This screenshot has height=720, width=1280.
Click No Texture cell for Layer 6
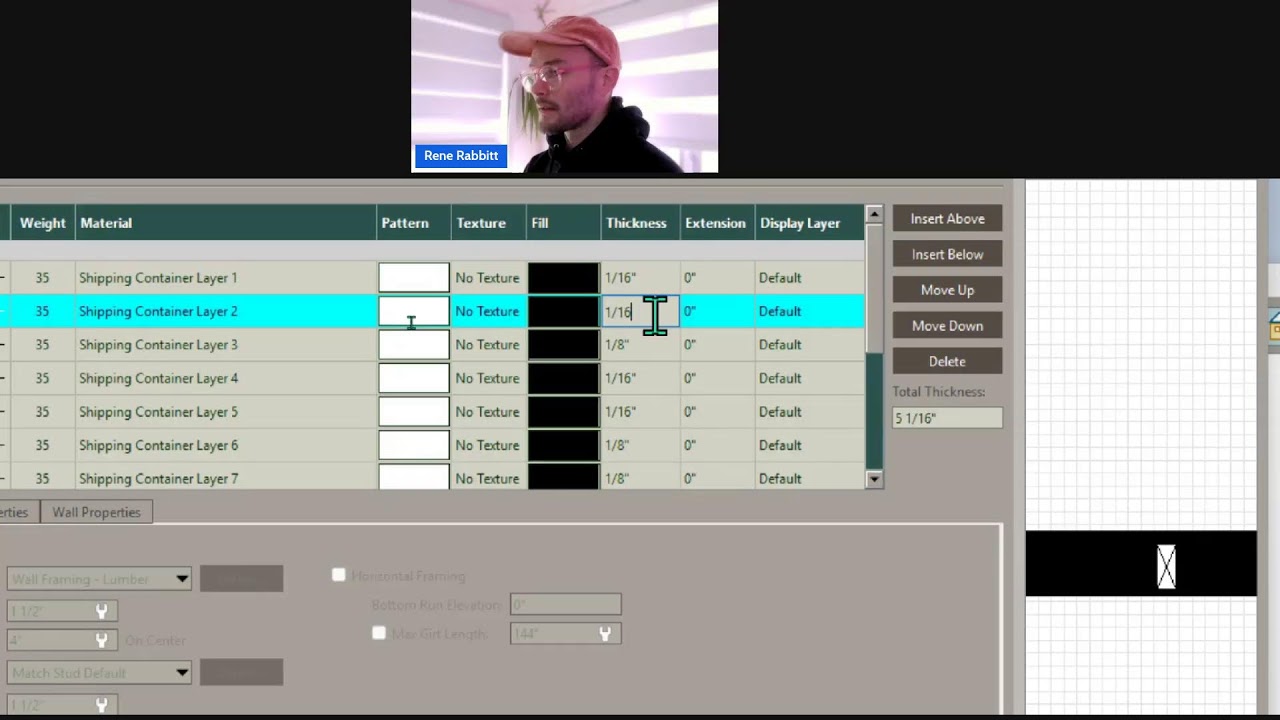(487, 445)
